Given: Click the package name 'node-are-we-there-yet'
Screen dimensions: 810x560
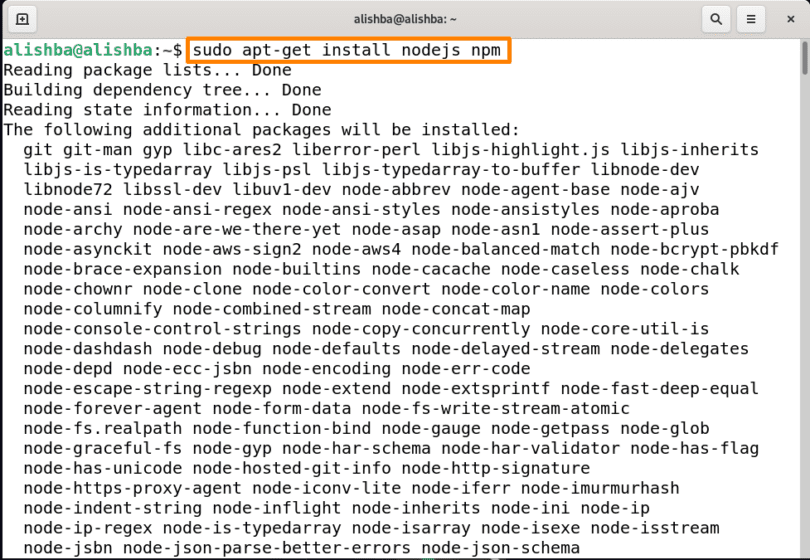Looking at the screenshot, I should tap(237, 229).
